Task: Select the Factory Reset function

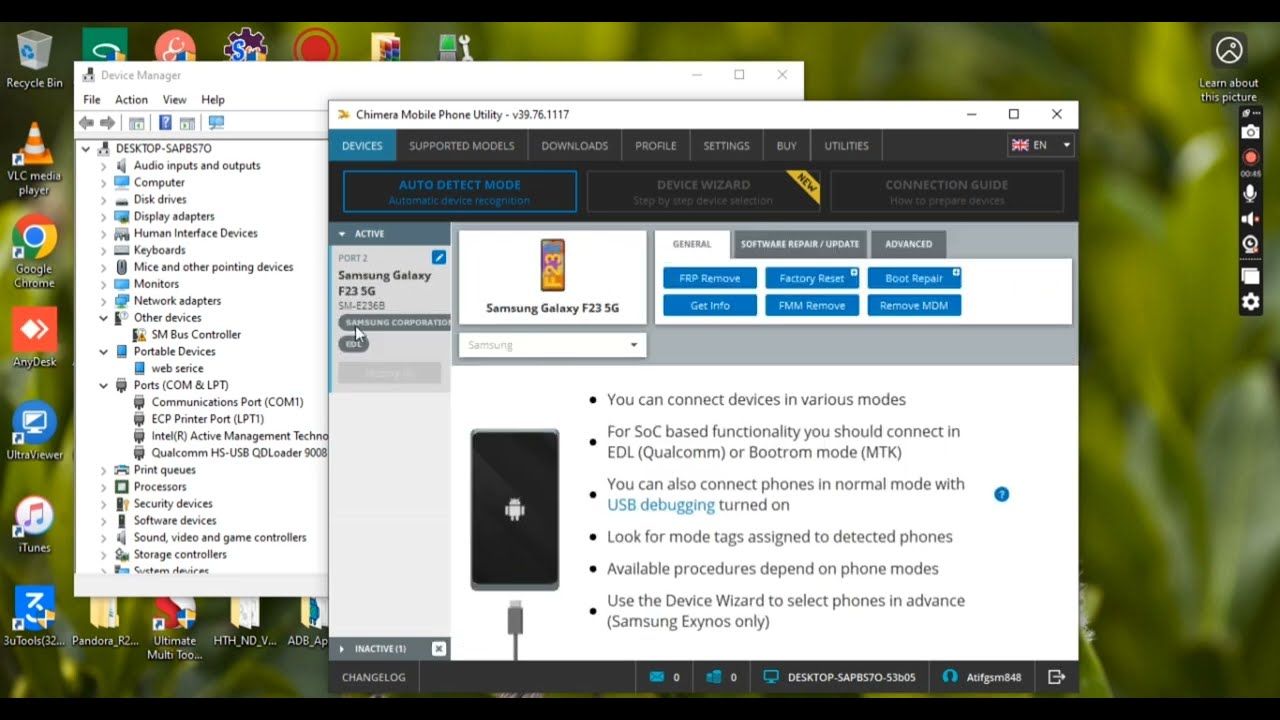Action: pos(811,277)
